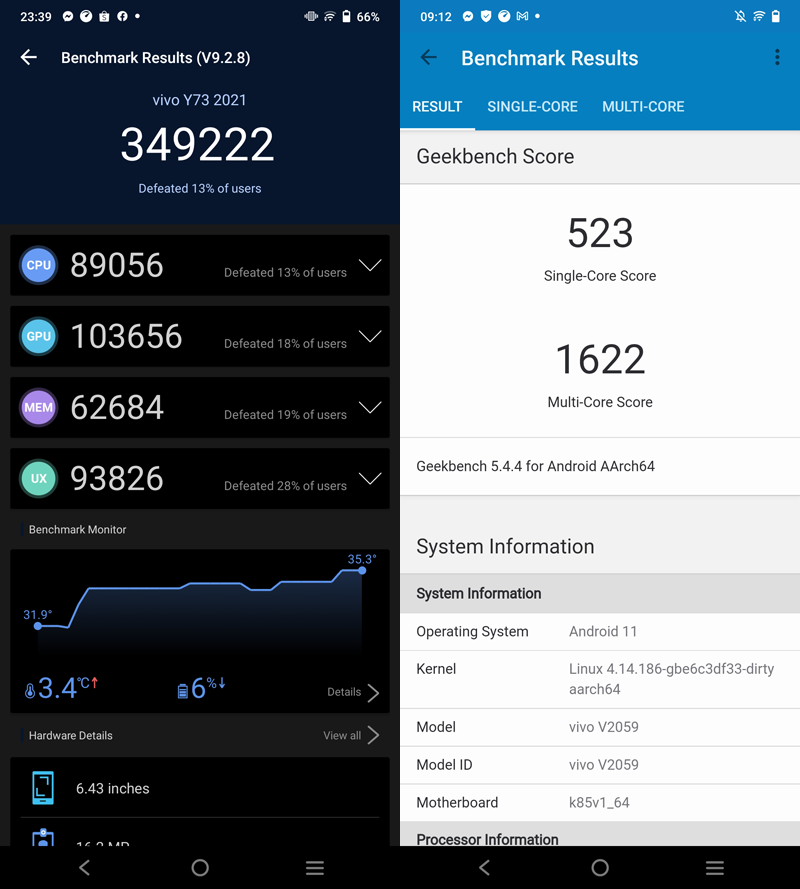Tap the GPU score badge icon
The height and width of the screenshot is (889, 800).
coord(39,336)
